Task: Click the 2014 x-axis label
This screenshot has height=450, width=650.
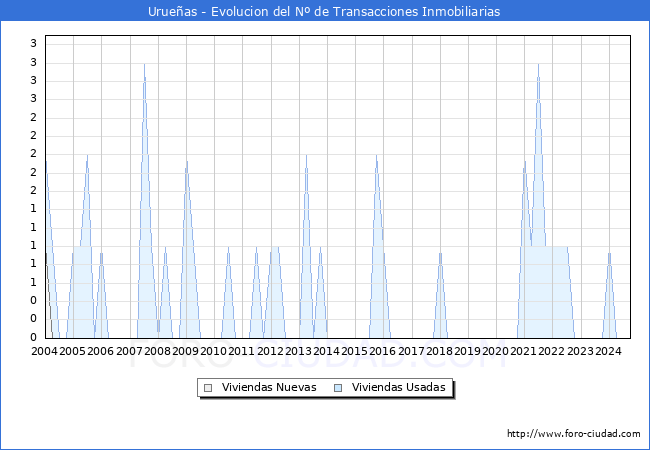Action: (326, 351)
